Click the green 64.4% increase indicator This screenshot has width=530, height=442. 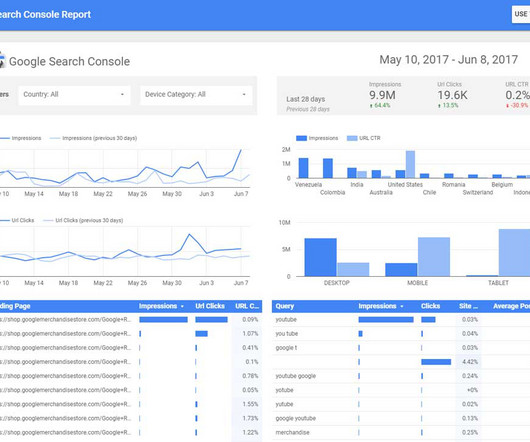[380, 105]
